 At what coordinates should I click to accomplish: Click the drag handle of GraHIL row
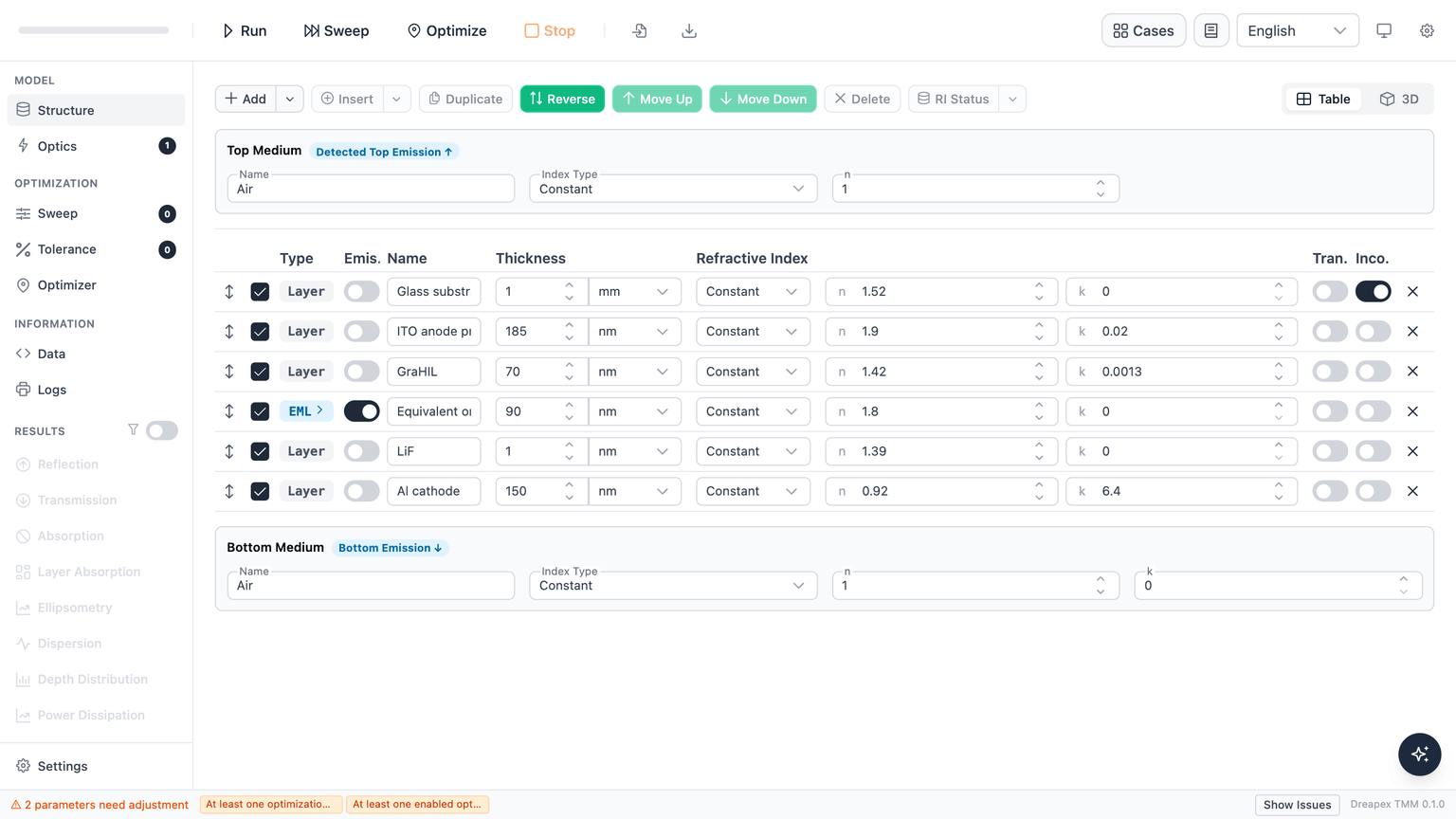[229, 372]
